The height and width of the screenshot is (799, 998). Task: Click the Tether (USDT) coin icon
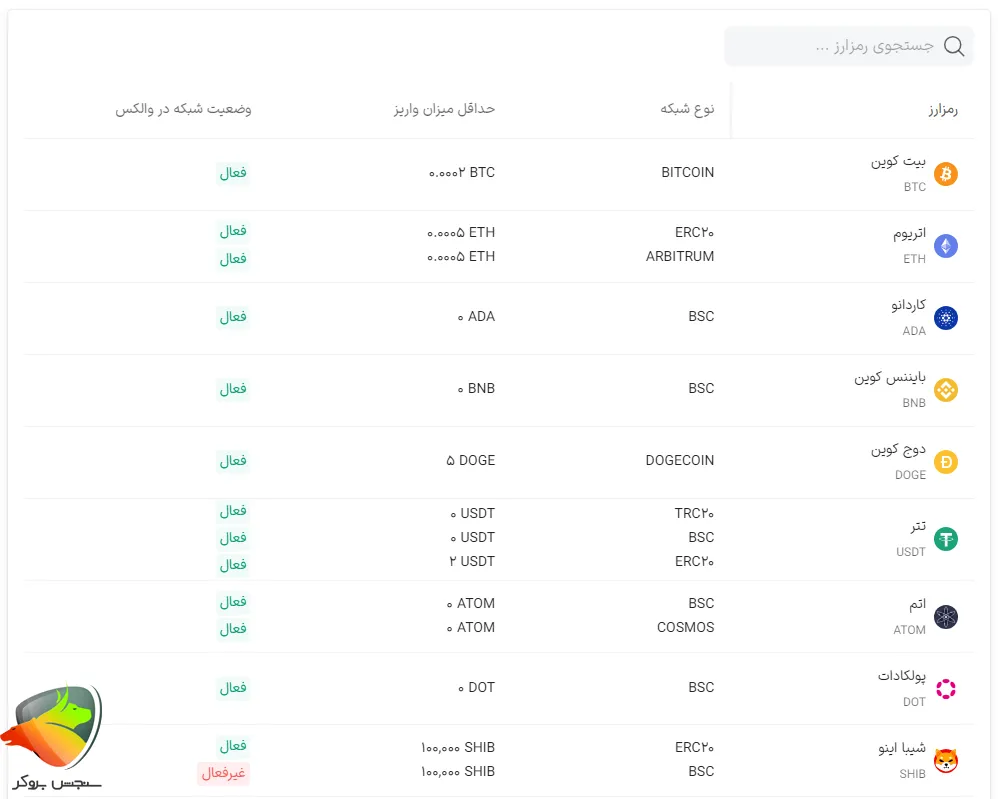click(945, 539)
